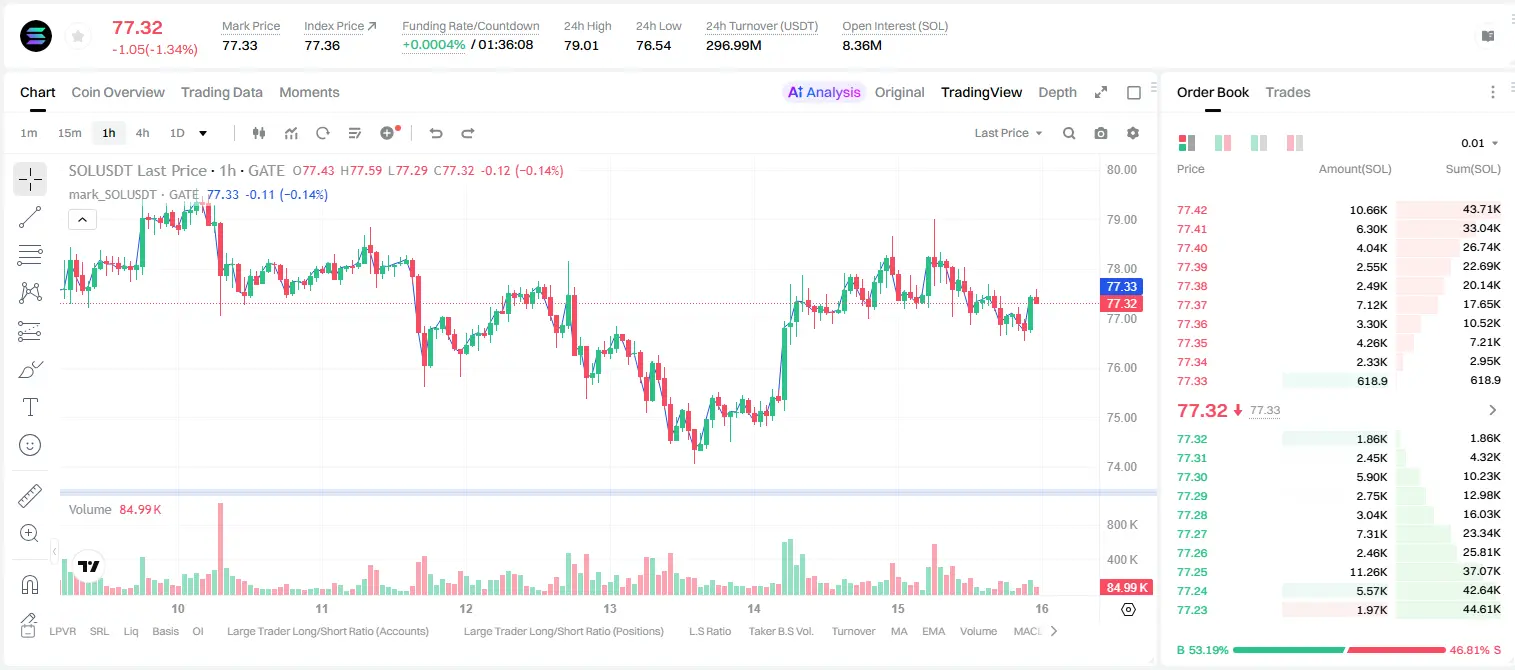Take a chart snapshot with camera icon
Viewport: 1515px width, 670px height.
[1101, 133]
